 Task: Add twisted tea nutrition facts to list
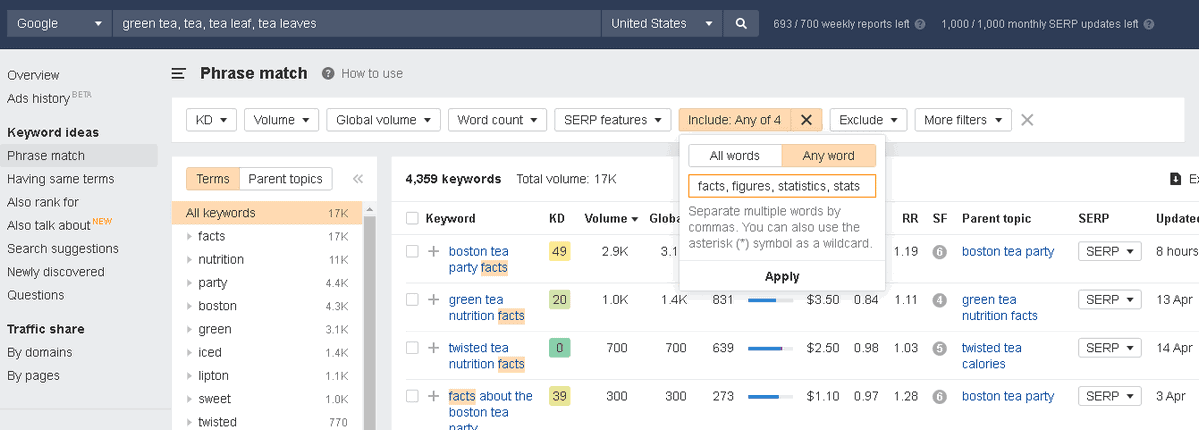tap(434, 348)
